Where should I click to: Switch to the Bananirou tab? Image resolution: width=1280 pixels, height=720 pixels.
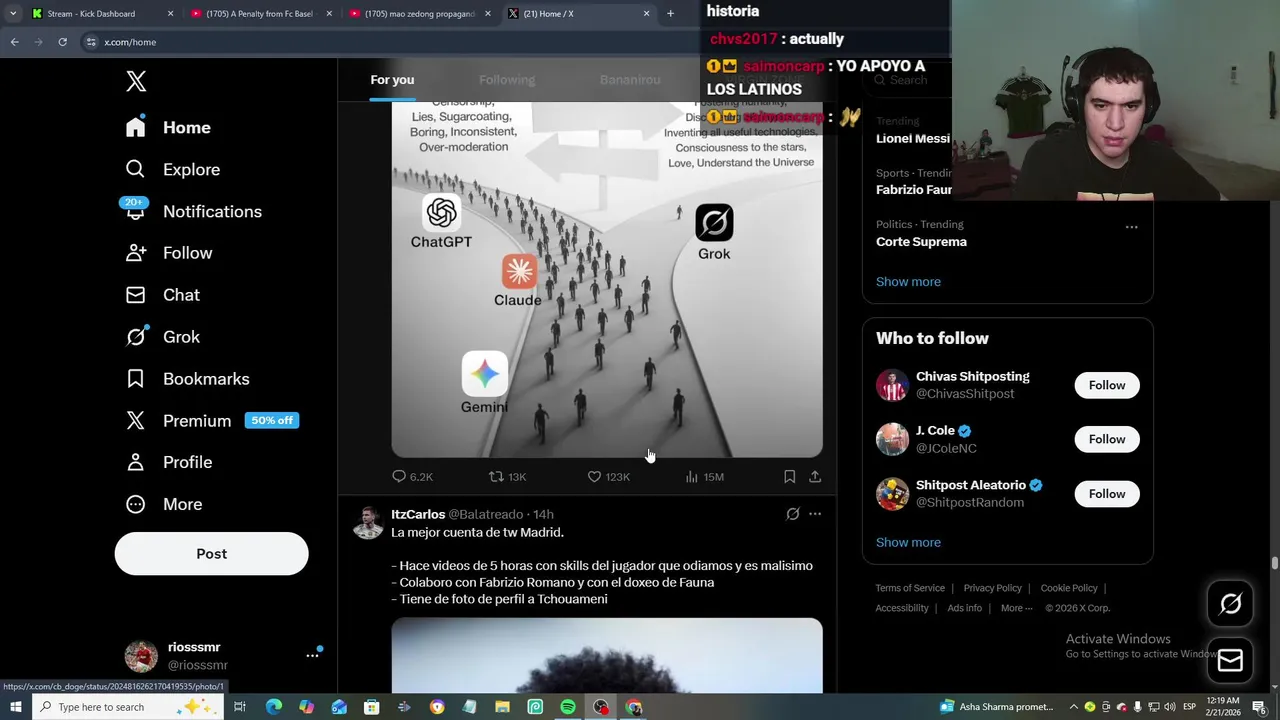(630, 80)
